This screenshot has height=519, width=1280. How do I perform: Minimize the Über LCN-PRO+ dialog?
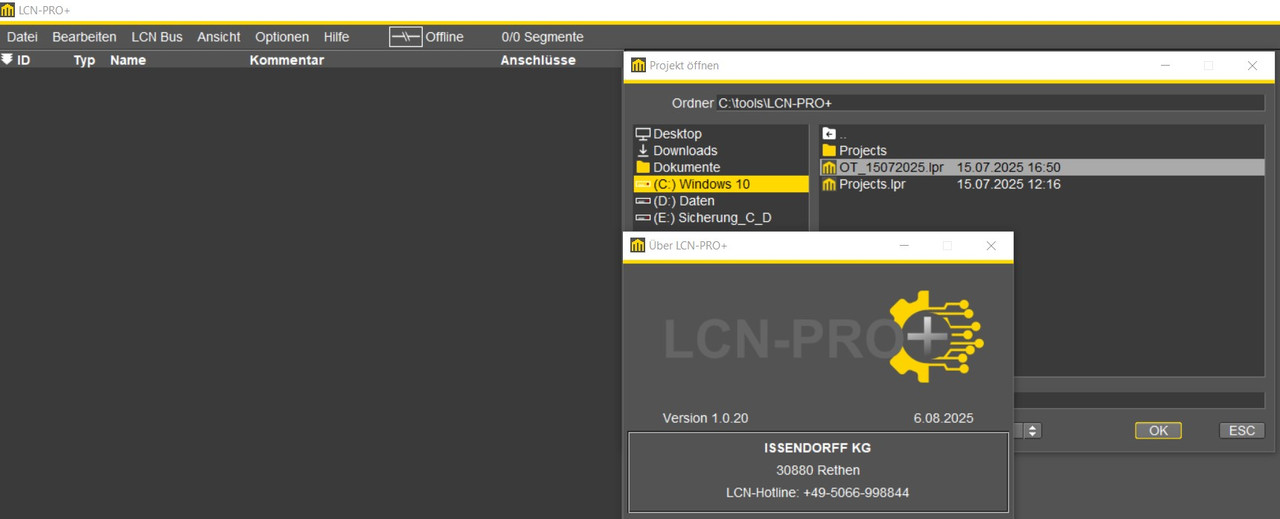904,245
